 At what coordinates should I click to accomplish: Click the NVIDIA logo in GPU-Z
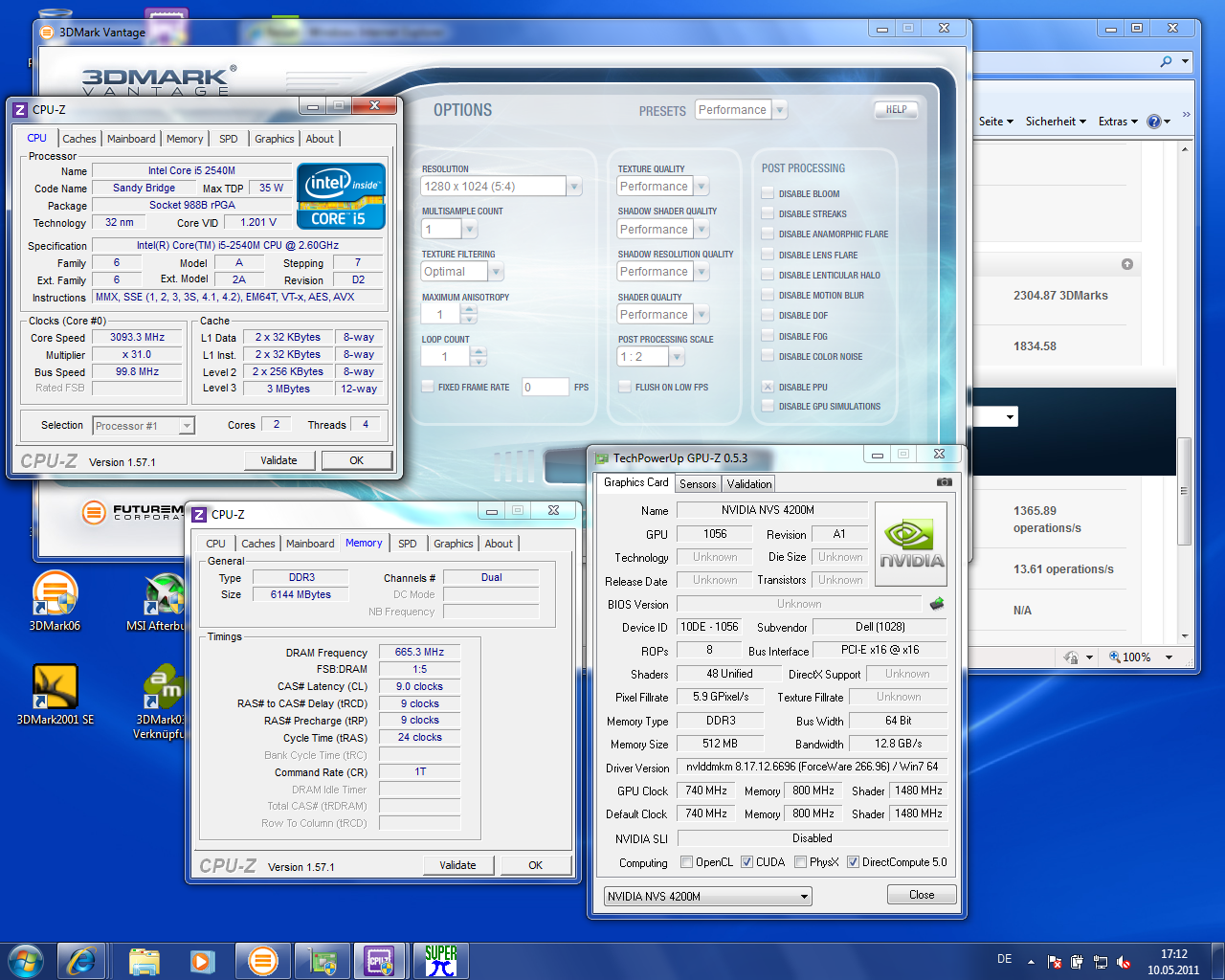click(911, 544)
